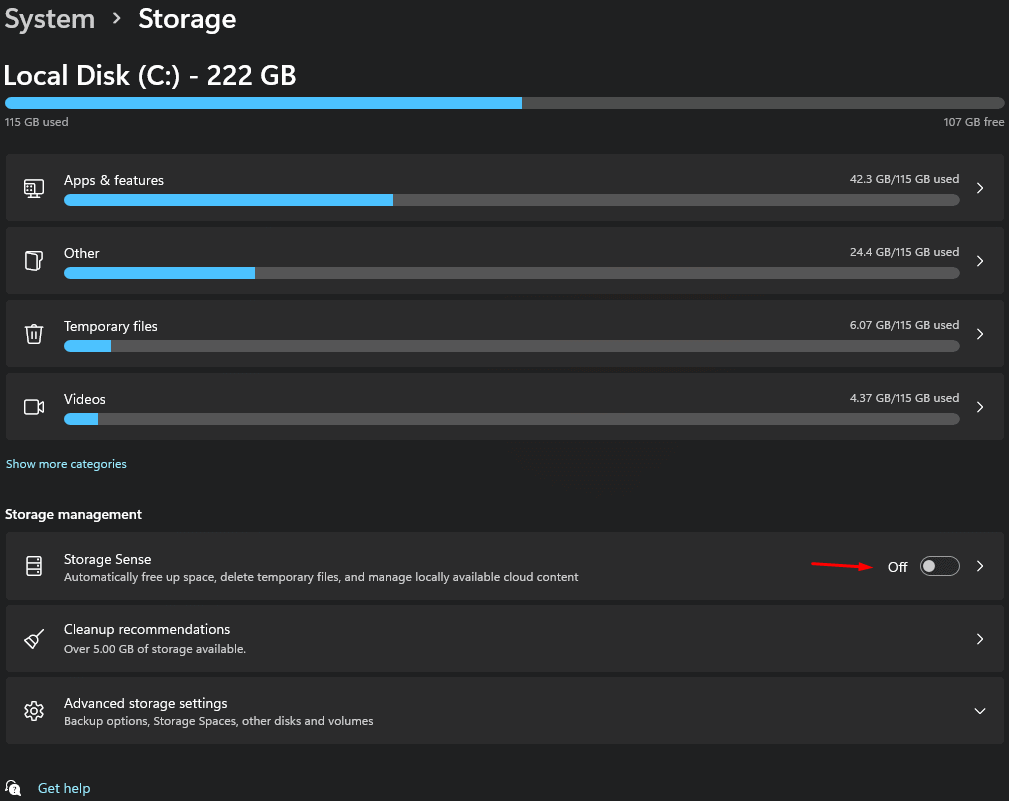
Task: Open the Get help link
Action: (64, 788)
